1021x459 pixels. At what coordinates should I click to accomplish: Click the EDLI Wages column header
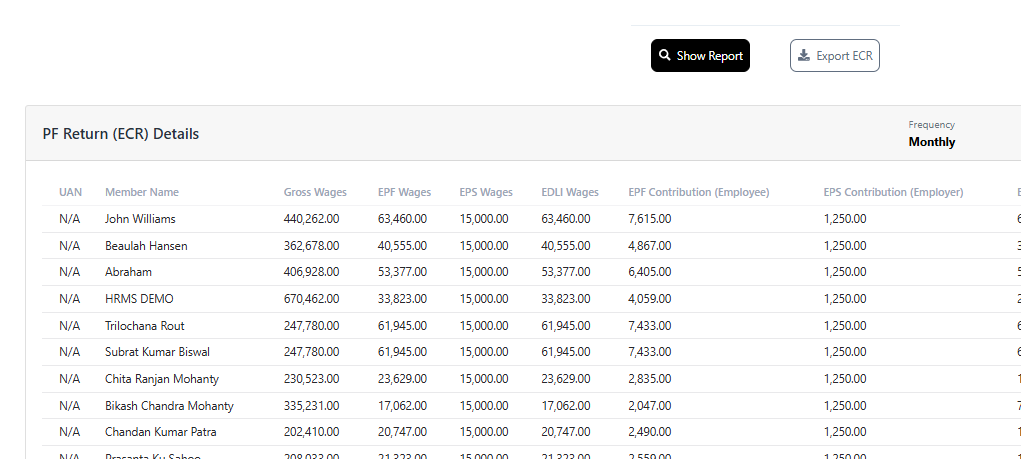570,192
